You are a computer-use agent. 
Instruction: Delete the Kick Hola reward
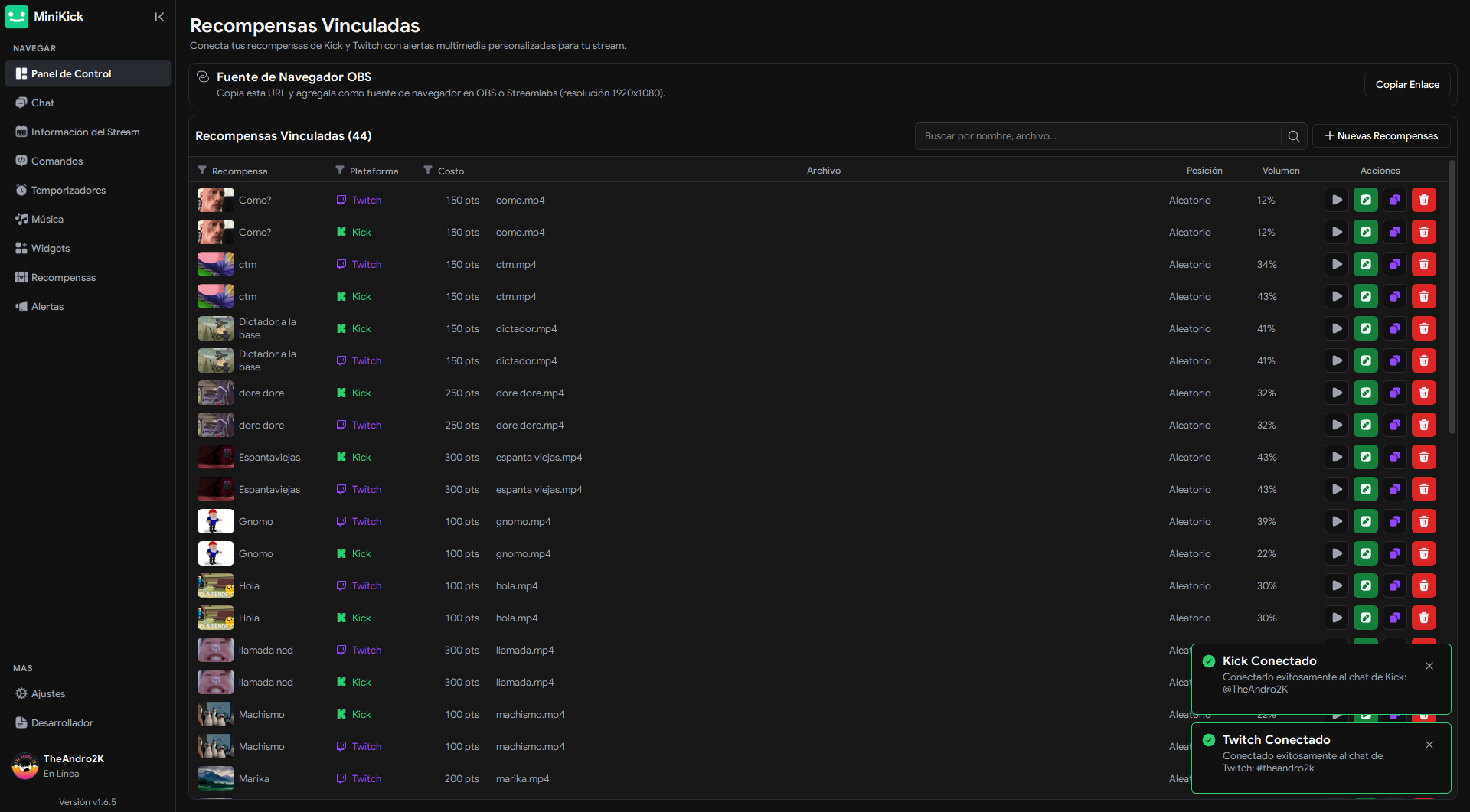coord(1424,618)
